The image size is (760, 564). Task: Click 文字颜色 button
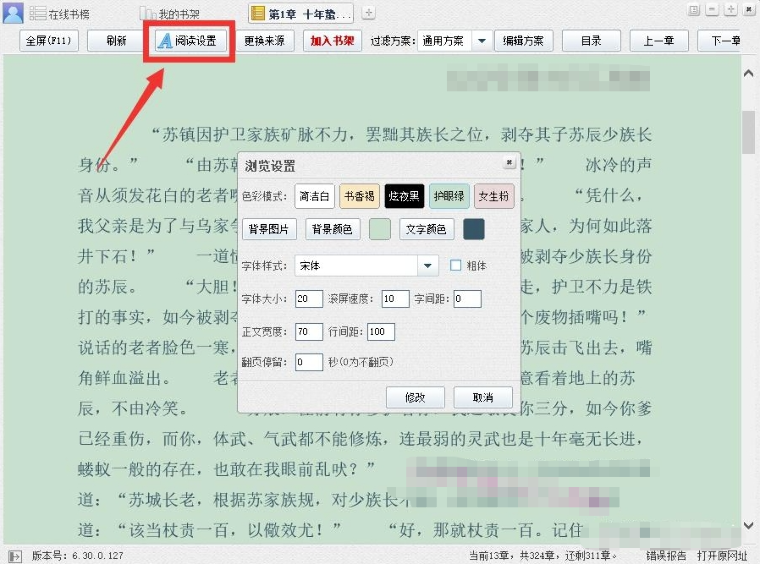click(x=427, y=229)
